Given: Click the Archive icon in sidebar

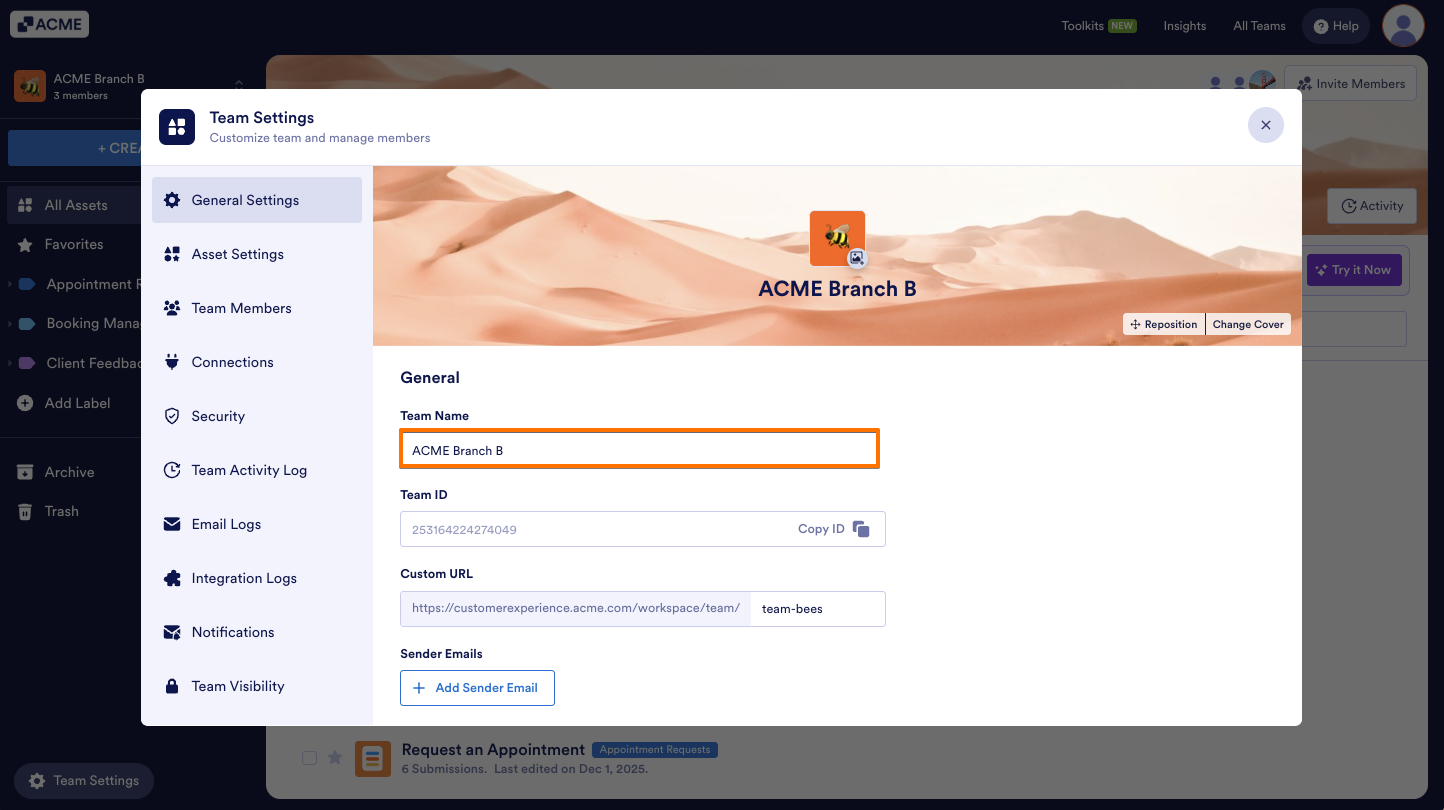Looking at the screenshot, I should [x=25, y=472].
